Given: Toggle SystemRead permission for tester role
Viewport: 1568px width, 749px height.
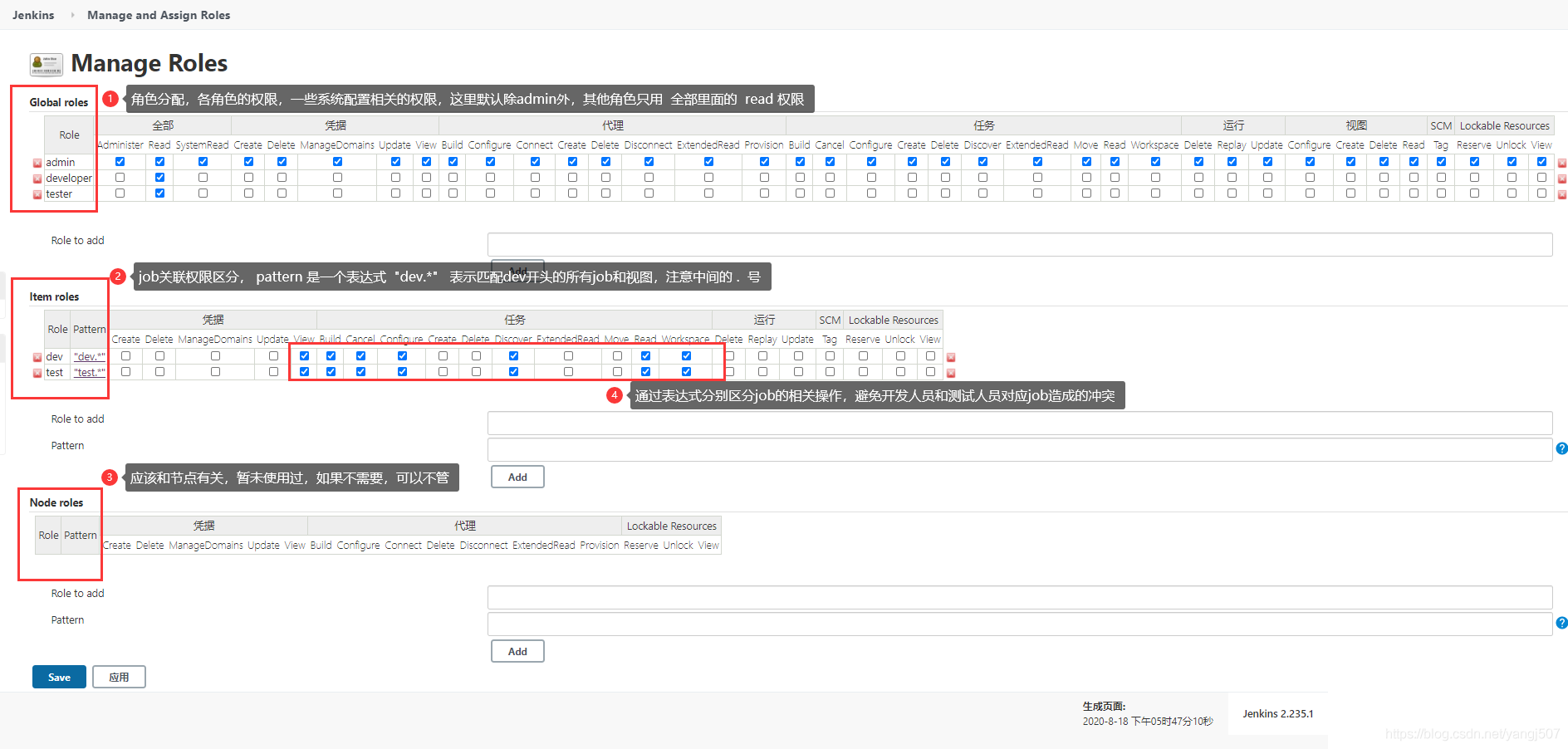Looking at the screenshot, I should (202, 193).
